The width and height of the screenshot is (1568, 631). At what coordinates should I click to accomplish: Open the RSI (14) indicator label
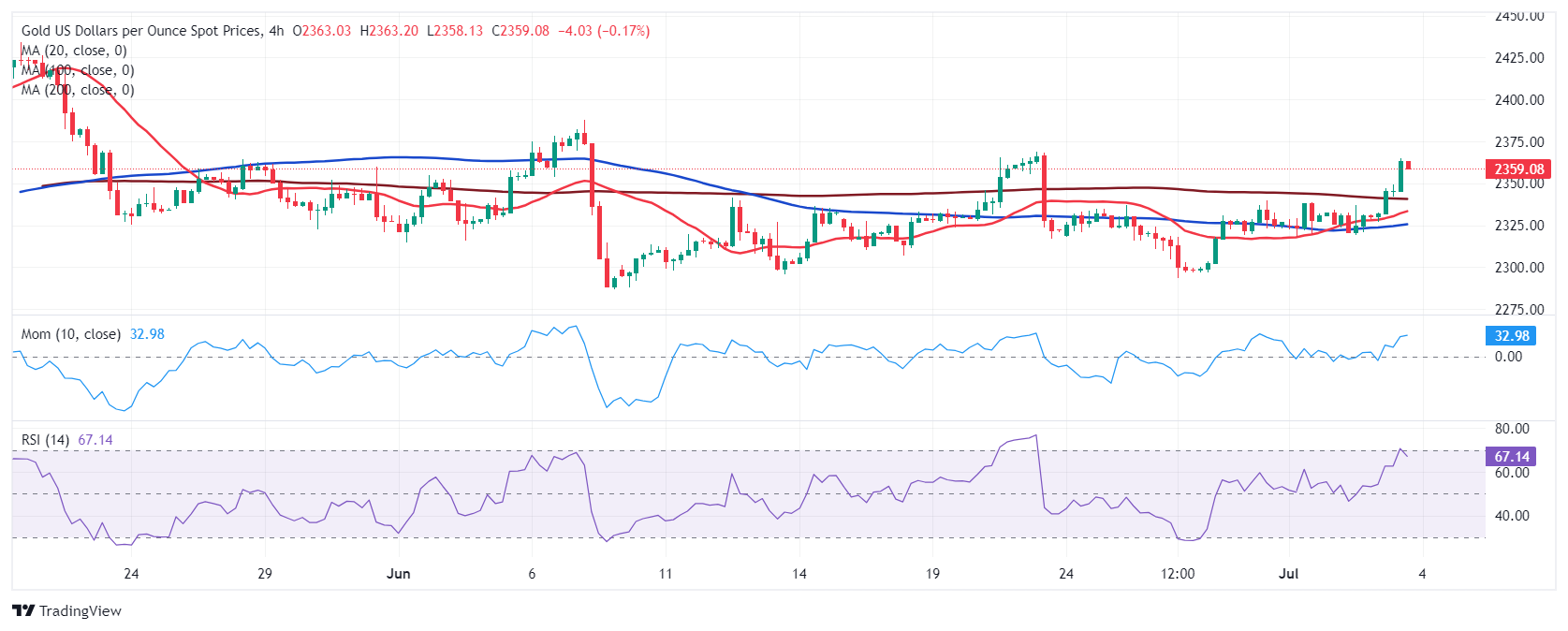click(46, 440)
